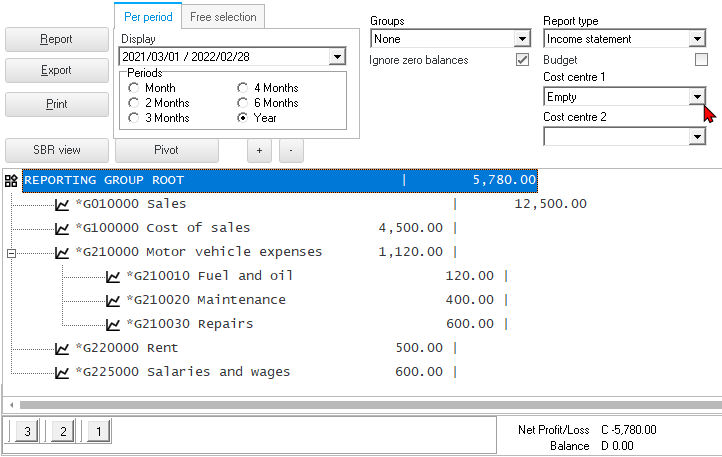Click the Fuel and oil chart icon
Screen dimensions: 722x457
pyautogui.click(x=114, y=276)
